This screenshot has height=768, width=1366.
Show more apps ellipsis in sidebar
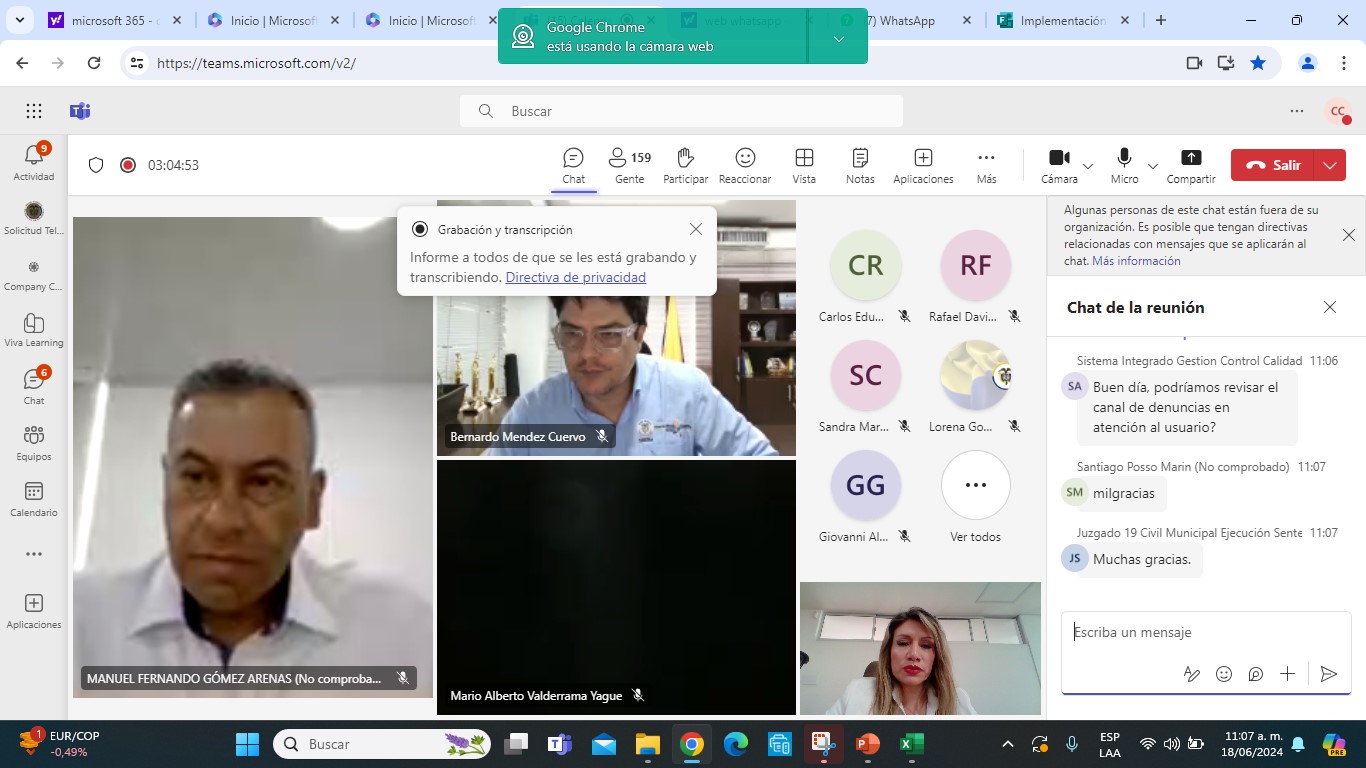coord(34,554)
